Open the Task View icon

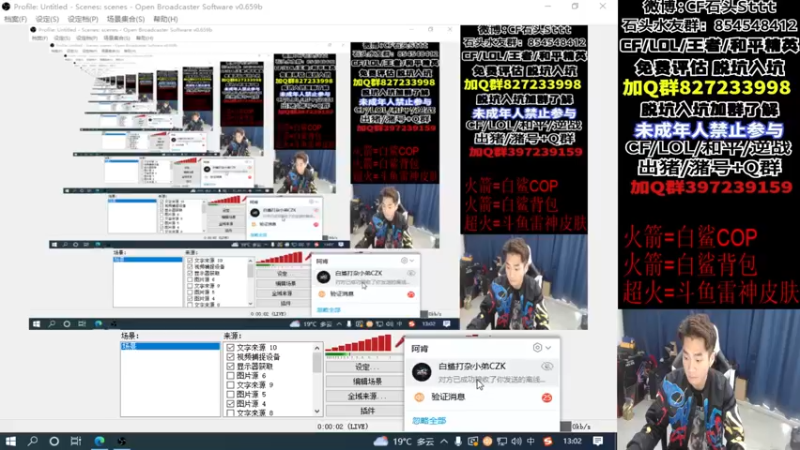tap(76, 441)
